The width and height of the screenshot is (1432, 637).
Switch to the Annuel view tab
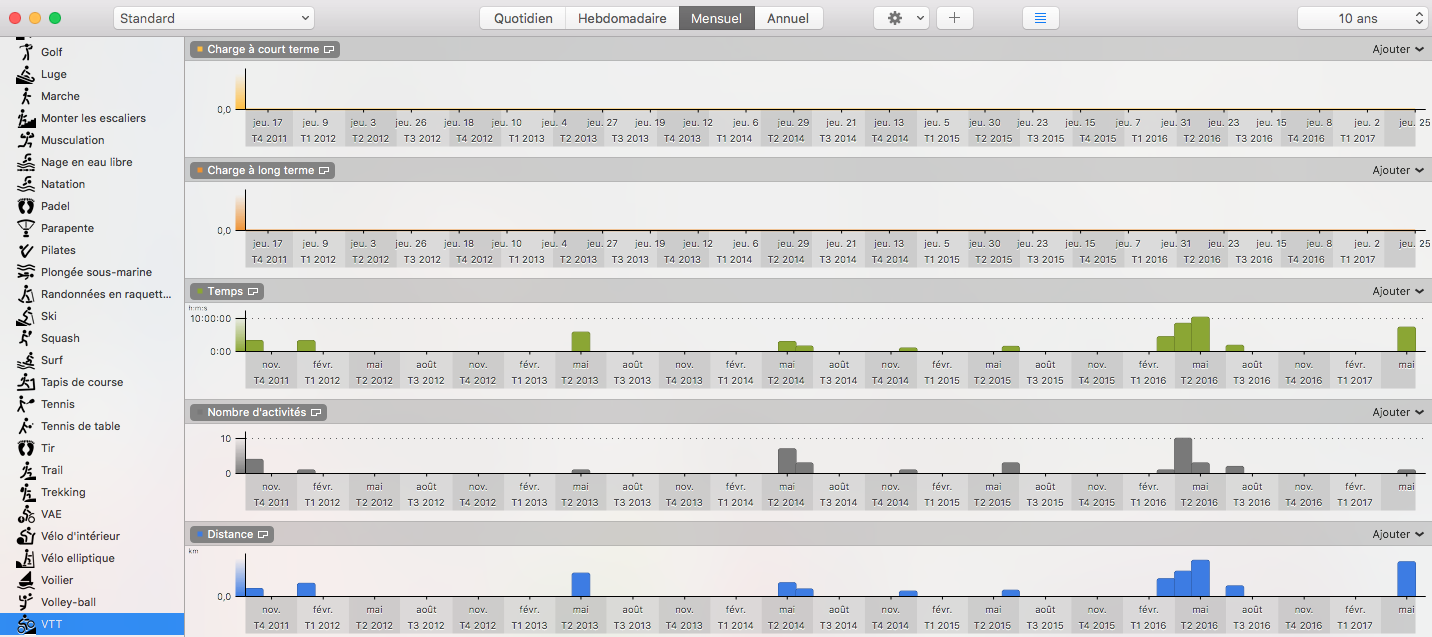pos(788,18)
